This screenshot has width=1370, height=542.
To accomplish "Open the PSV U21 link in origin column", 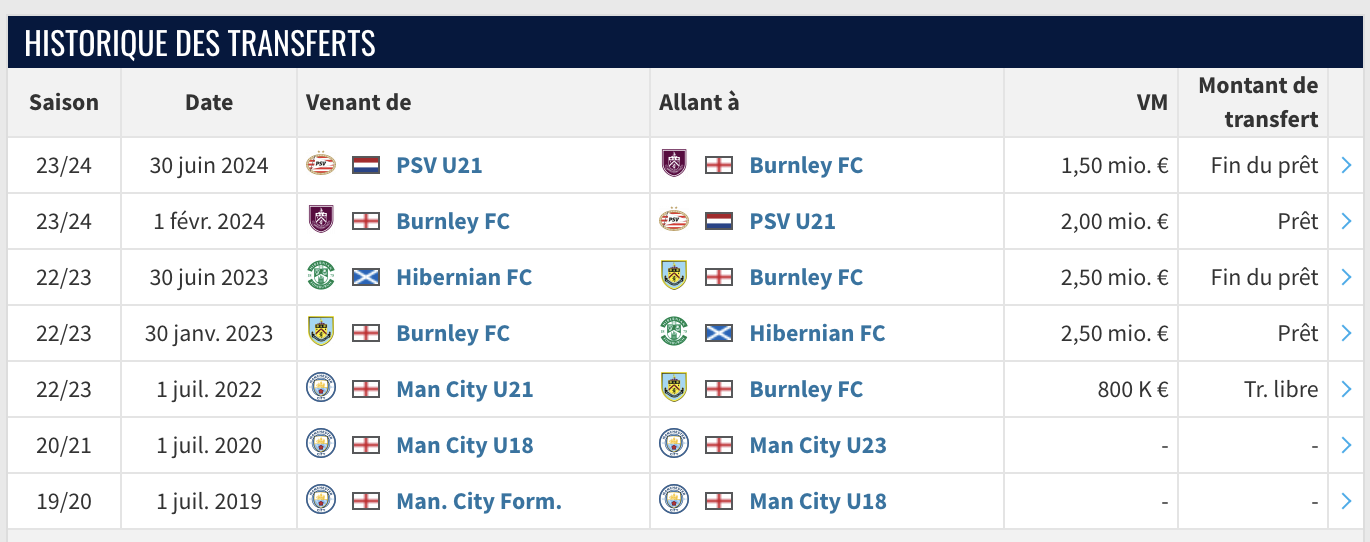I will (x=439, y=165).
